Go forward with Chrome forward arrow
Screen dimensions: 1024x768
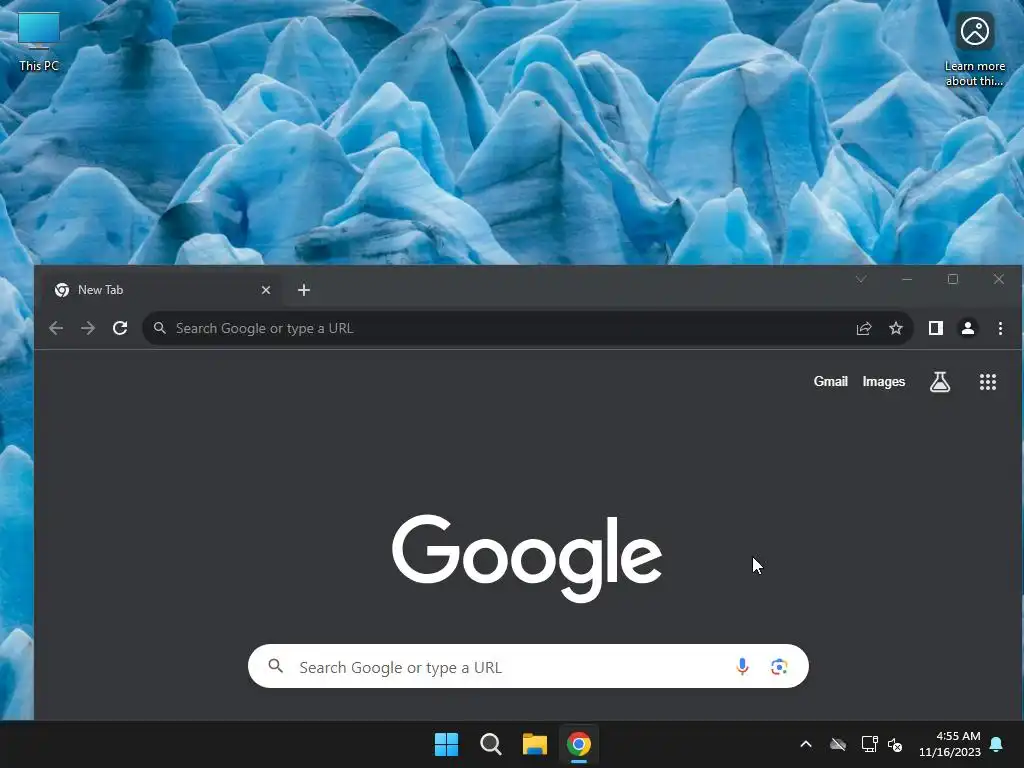click(88, 328)
